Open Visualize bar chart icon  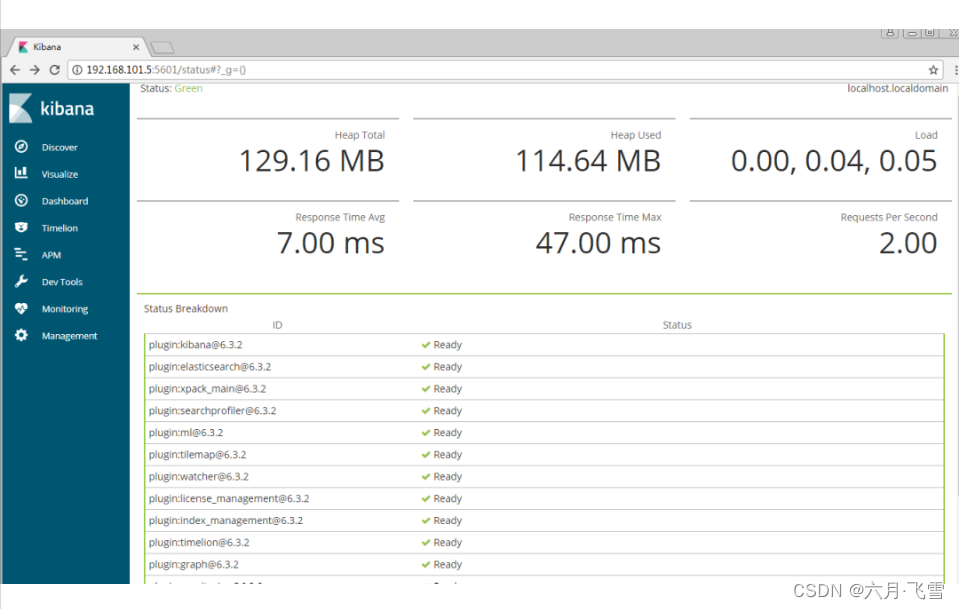tap(21, 173)
